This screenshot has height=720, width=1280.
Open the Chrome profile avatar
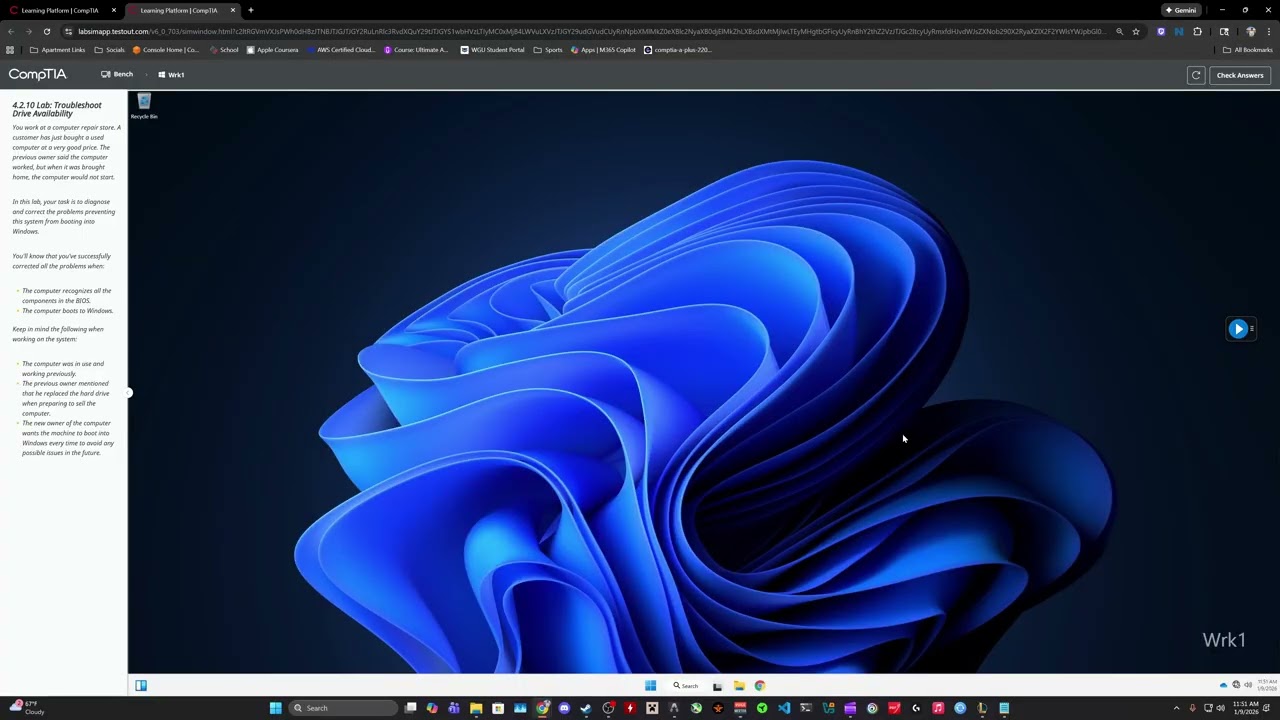tap(1250, 31)
